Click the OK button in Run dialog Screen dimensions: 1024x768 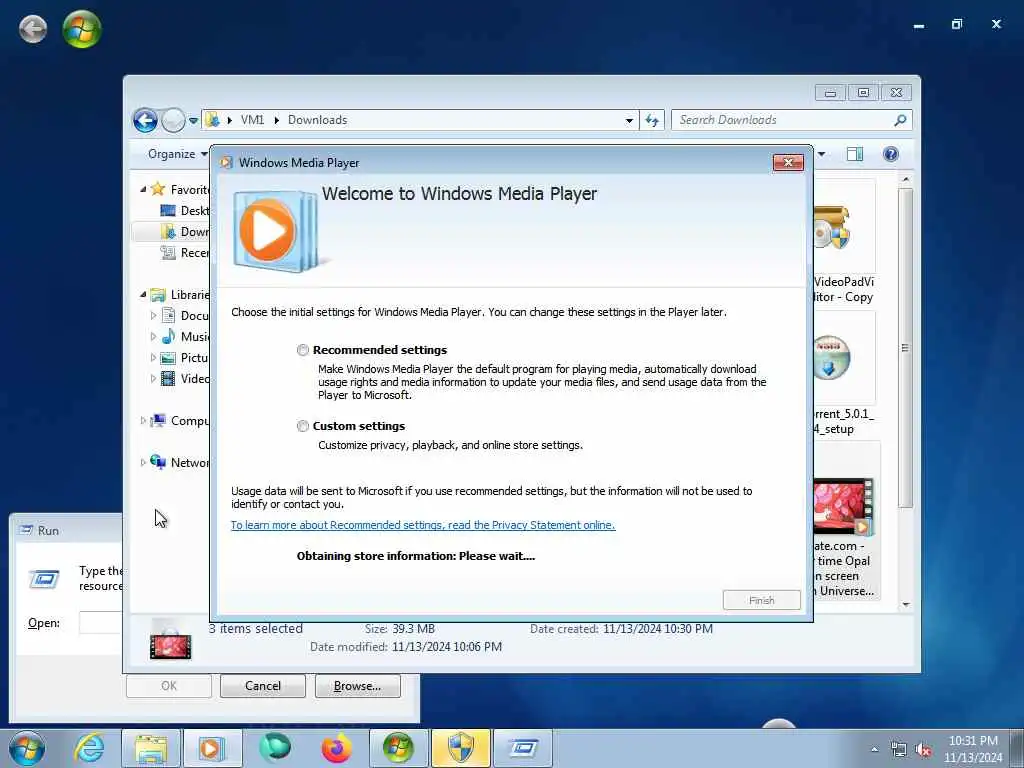pyautogui.click(x=168, y=686)
